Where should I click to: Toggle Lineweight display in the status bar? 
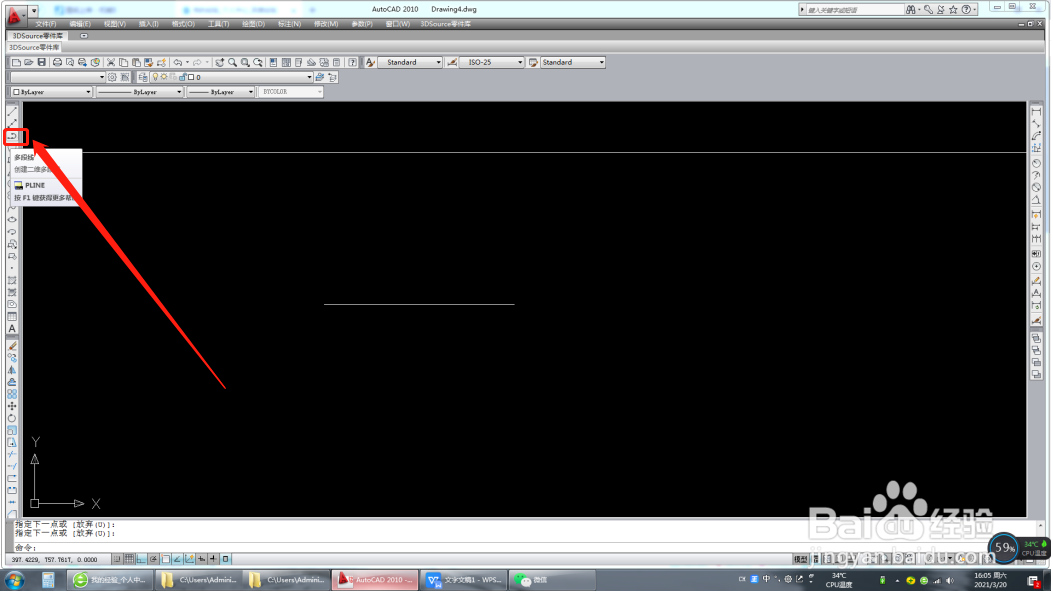click(214, 559)
